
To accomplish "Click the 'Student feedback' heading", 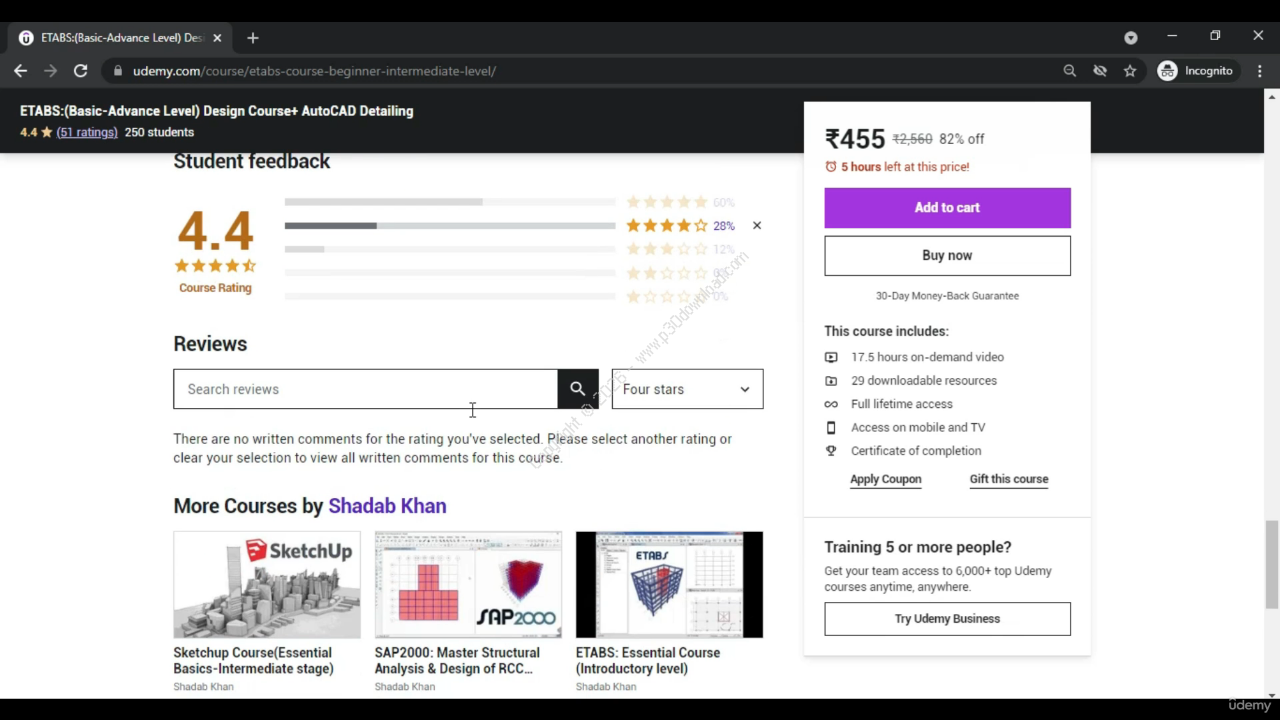I will click(252, 161).
